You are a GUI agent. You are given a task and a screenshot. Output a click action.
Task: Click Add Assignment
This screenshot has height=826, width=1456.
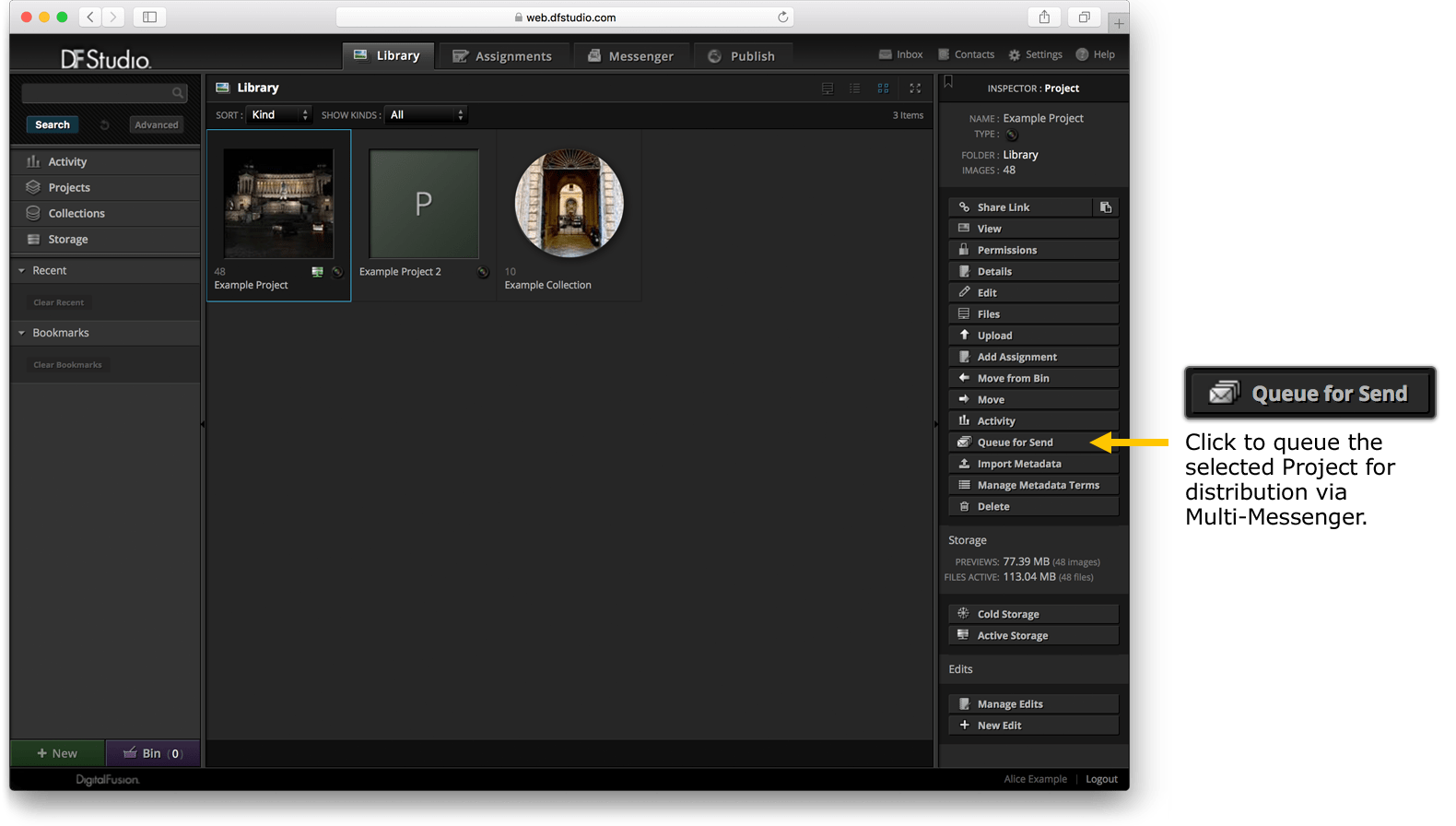click(x=1033, y=357)
